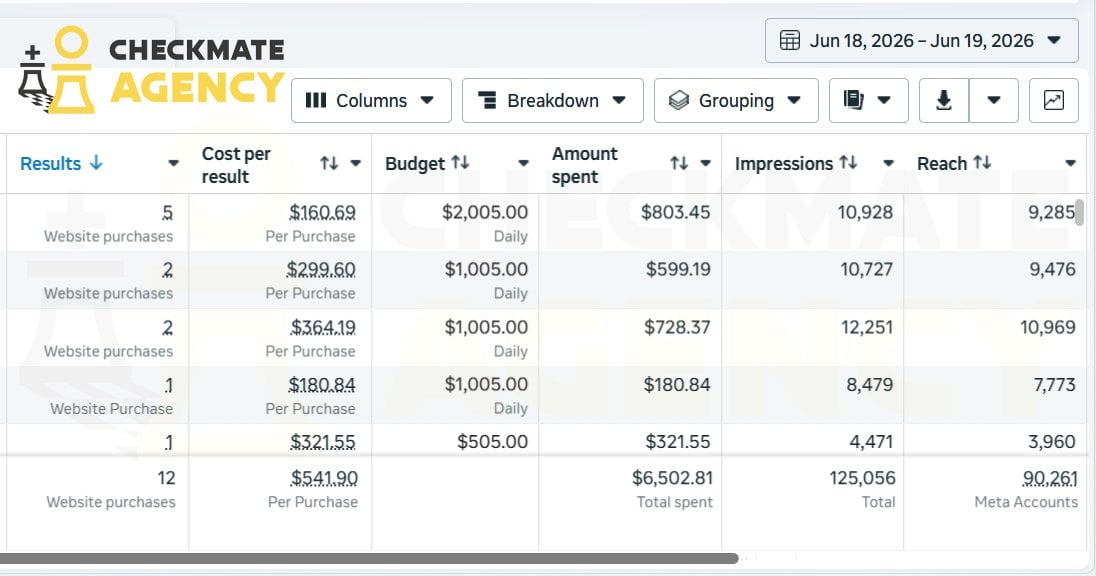Viewport: 1096px width, 576px height.
Task: Click the Amount spent sort arrows
Action: 679,164
